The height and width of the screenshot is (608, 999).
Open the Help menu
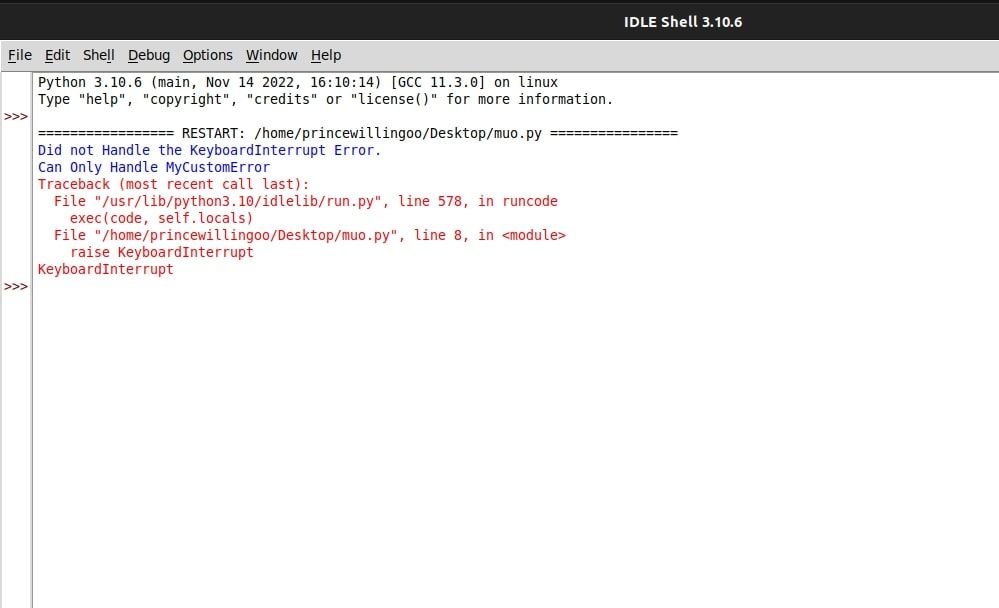point(325,55)
